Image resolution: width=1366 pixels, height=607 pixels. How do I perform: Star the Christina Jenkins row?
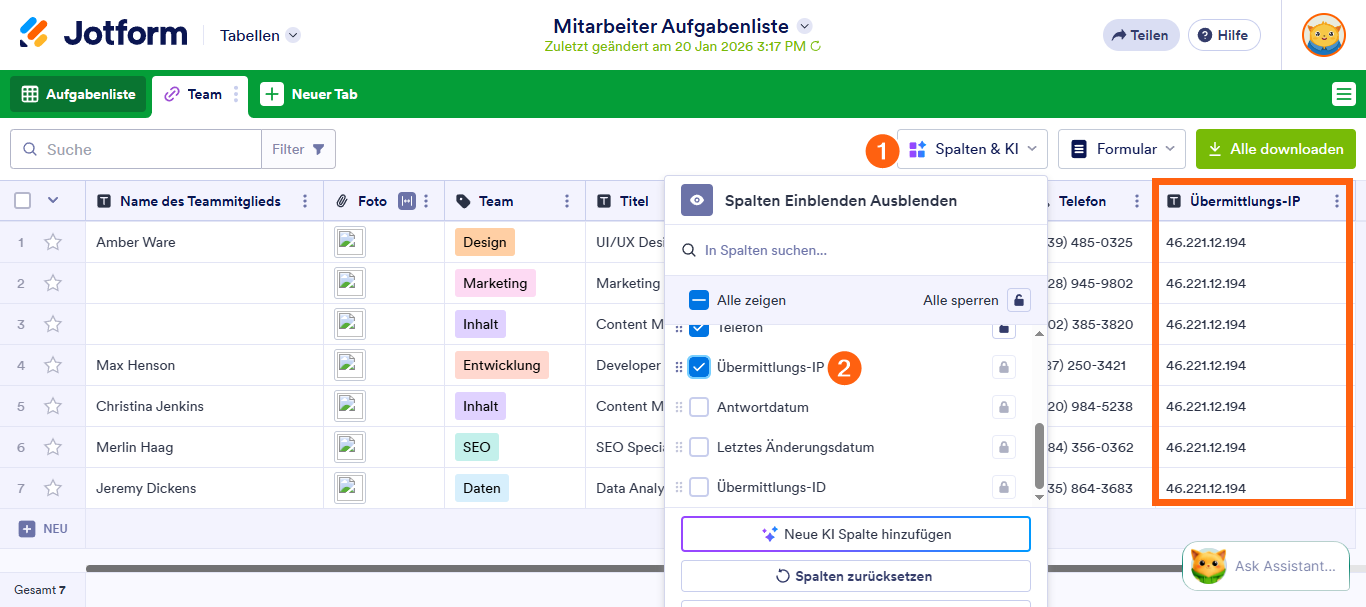click(53, 406)
